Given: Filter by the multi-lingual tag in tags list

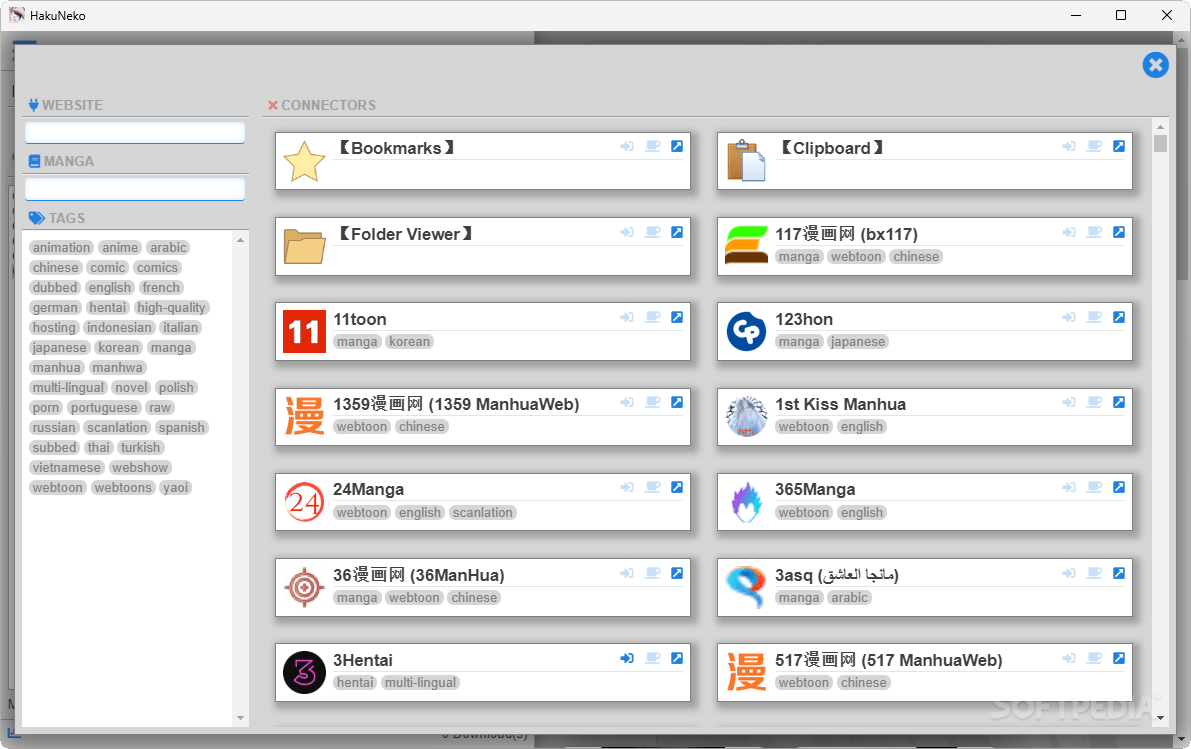Looking at the screenshot, I should pyautogui.click(x=68, y=387).
